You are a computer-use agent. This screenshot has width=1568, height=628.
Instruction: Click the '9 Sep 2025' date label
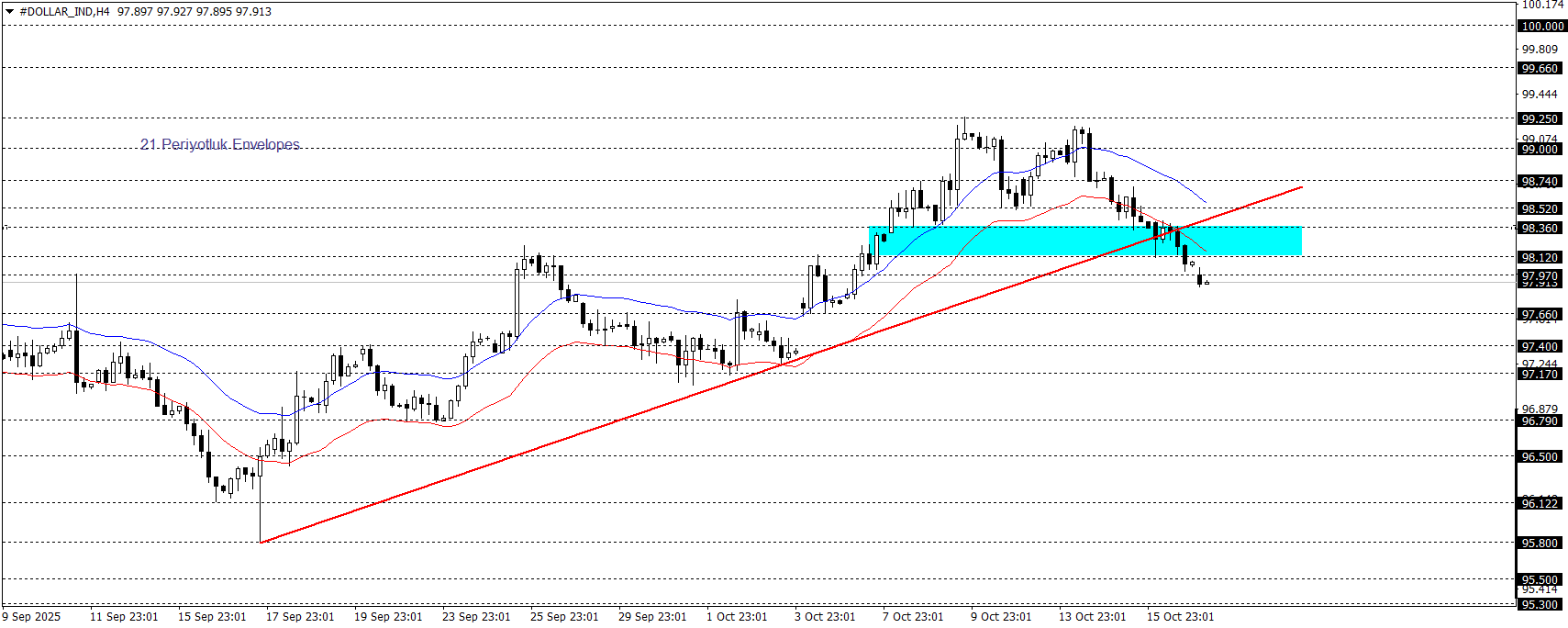click(x=32, y=616)
